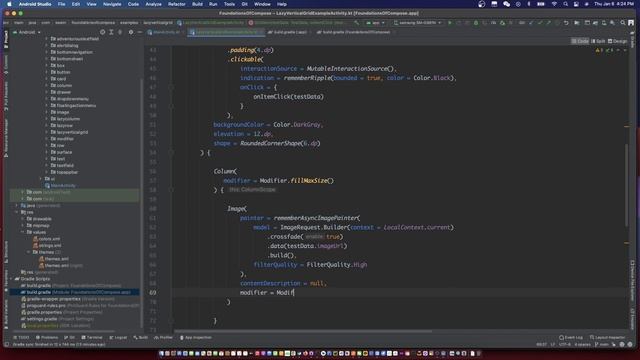640x360 pixels.
Task: Click 'onItemClick(testData)' in editor
Action: tap(288, 97)
